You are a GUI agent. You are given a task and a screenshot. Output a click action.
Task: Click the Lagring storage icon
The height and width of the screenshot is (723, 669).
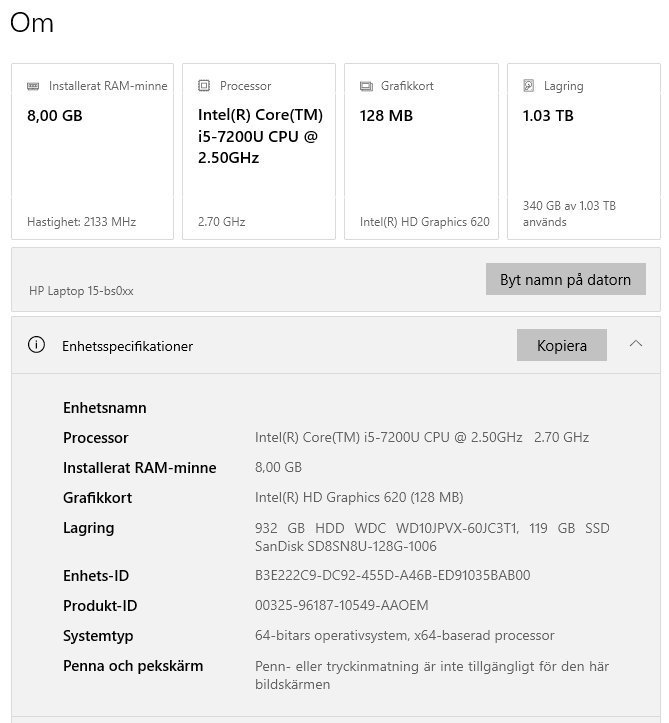point(529,86)
